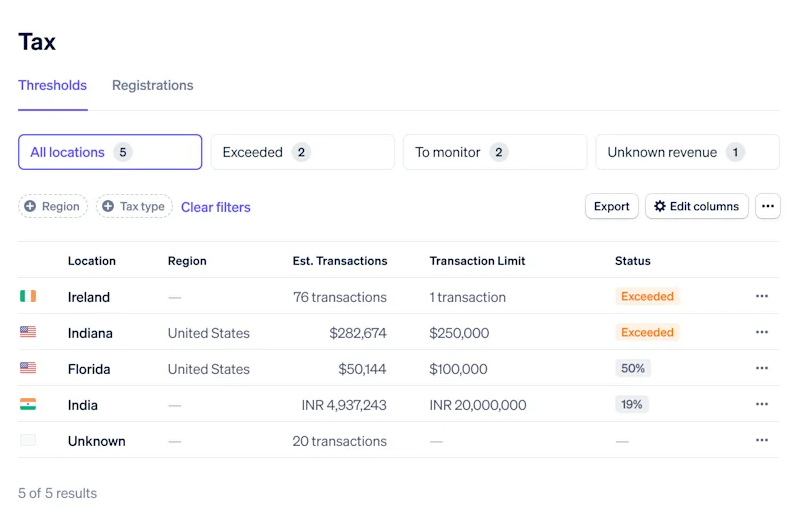Click the 5 of 5 results text
The image size is (797, 530).
(x=57, y=493)
